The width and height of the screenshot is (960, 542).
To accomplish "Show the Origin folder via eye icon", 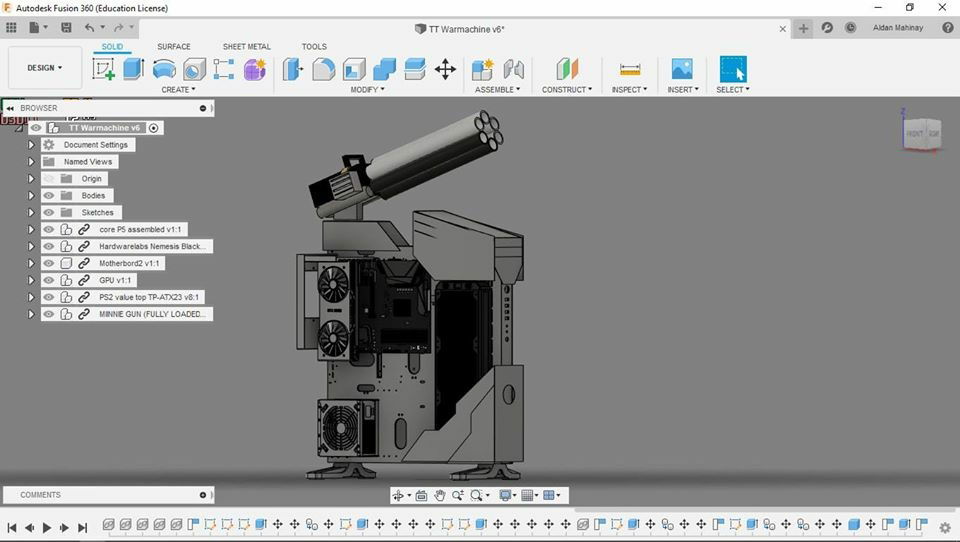I will click(48, 179).
